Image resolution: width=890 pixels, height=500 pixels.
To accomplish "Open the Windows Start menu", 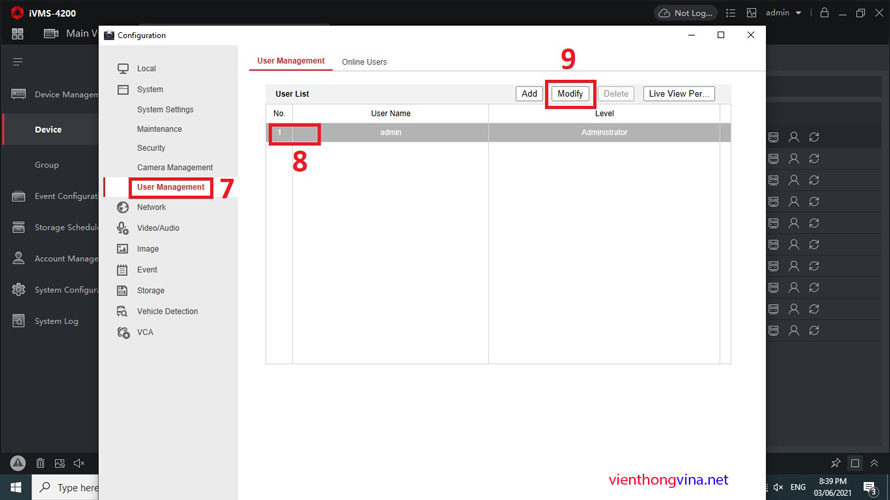I will click(x=17, y=488).
